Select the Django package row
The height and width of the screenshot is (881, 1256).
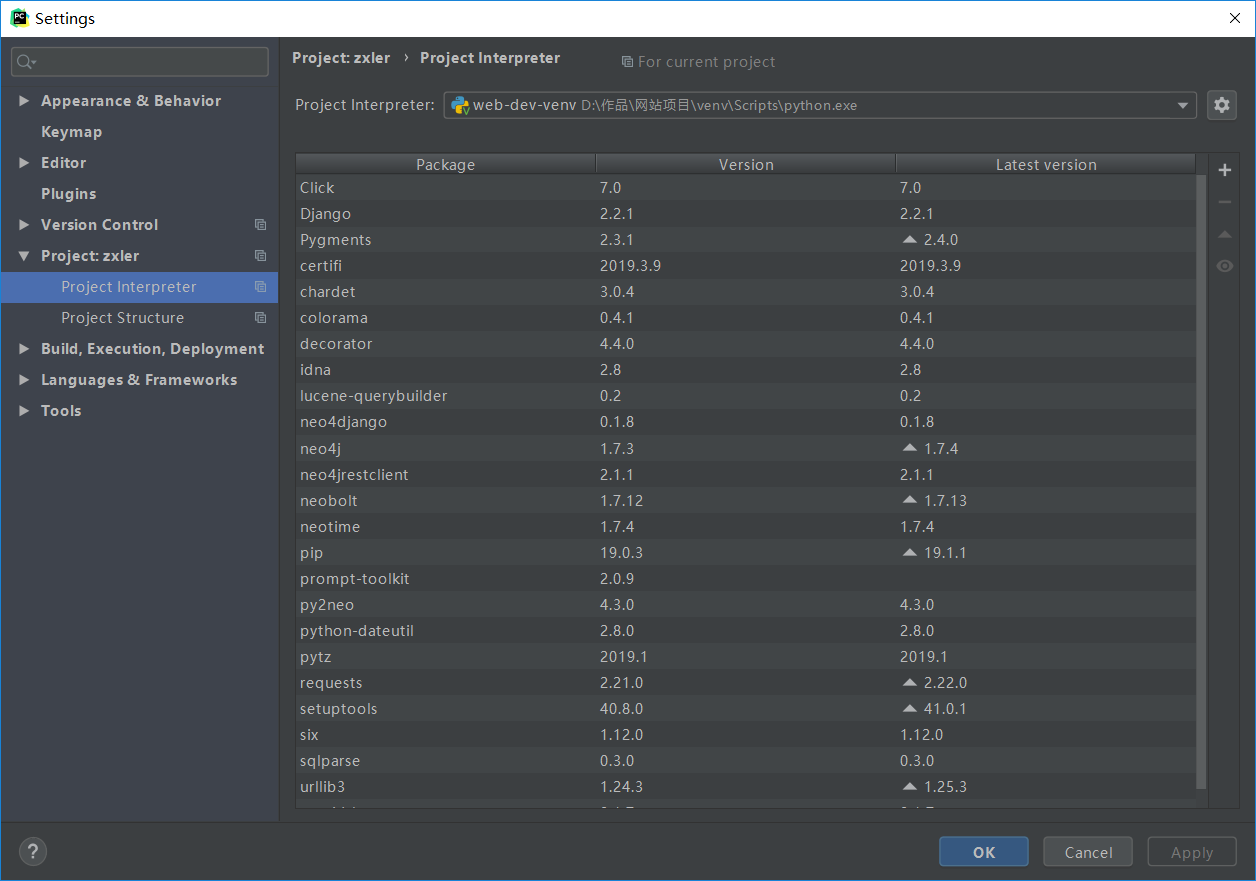[x=746, y=214]
